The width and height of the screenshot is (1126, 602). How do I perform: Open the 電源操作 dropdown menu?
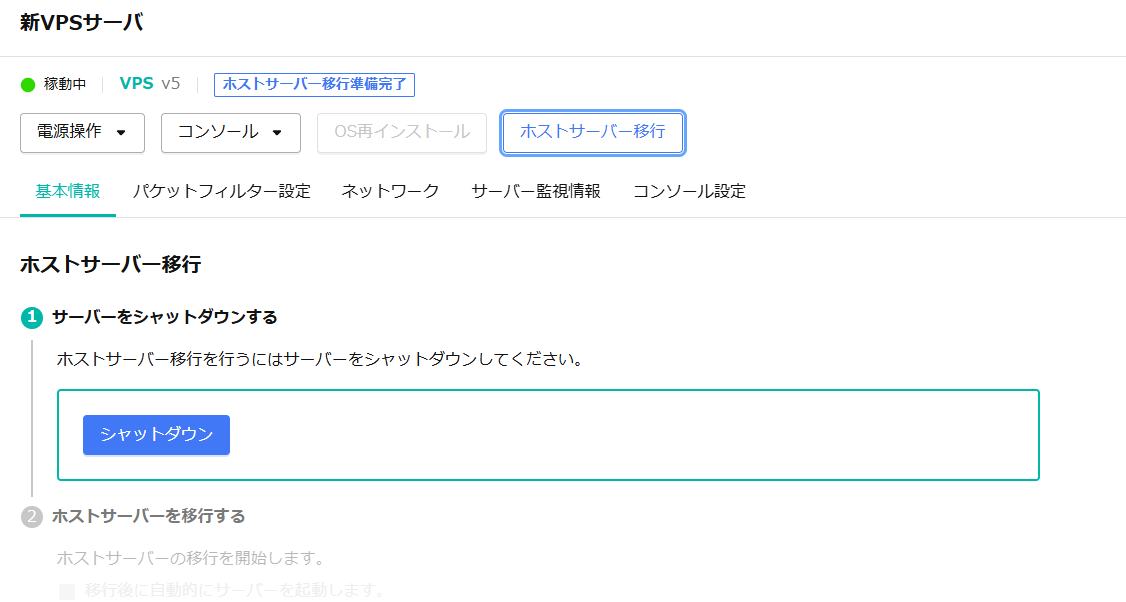tap(82, 133)
